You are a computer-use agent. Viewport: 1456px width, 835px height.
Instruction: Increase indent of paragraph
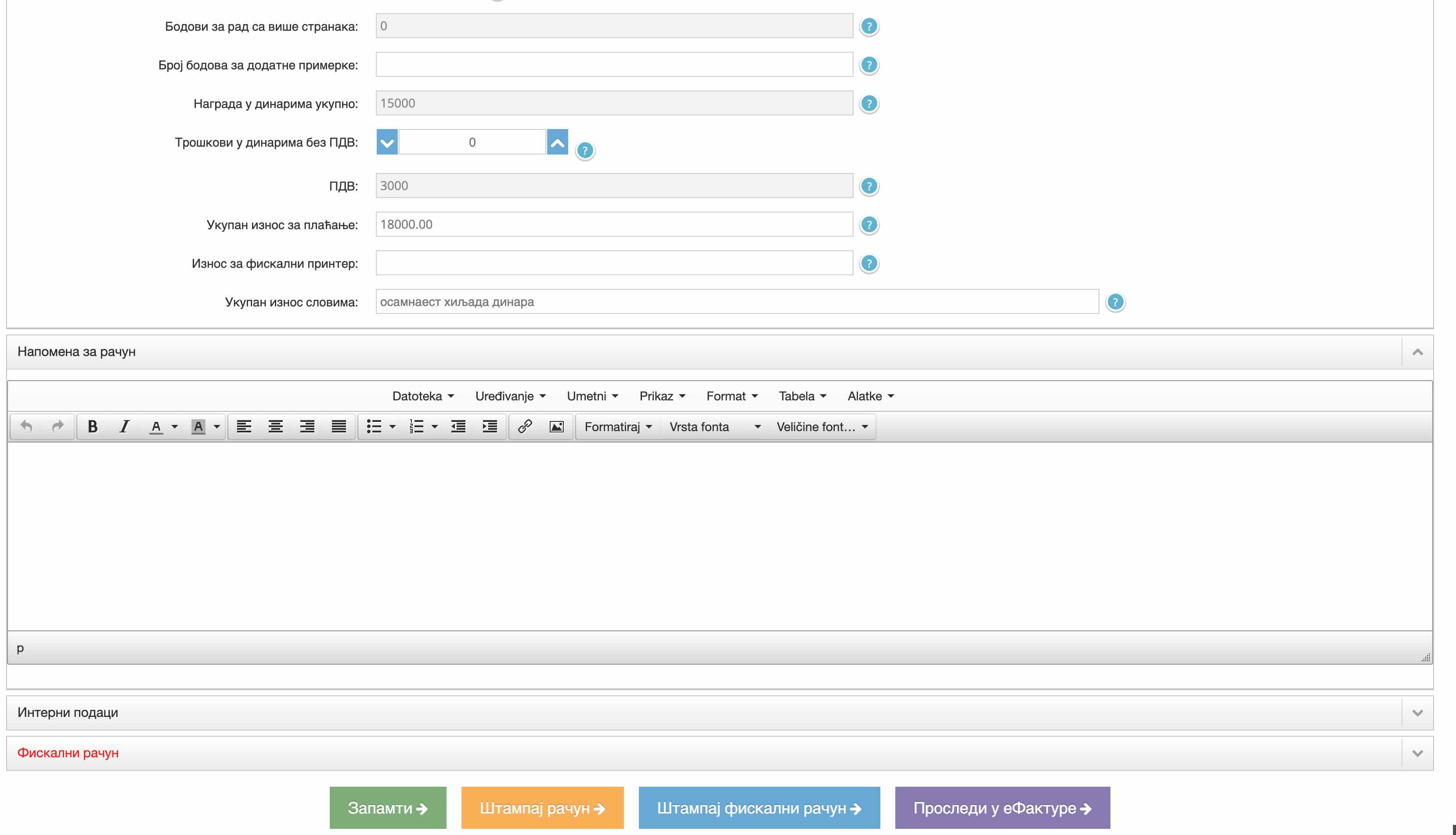pyautogui.click(x=490, y=427)
